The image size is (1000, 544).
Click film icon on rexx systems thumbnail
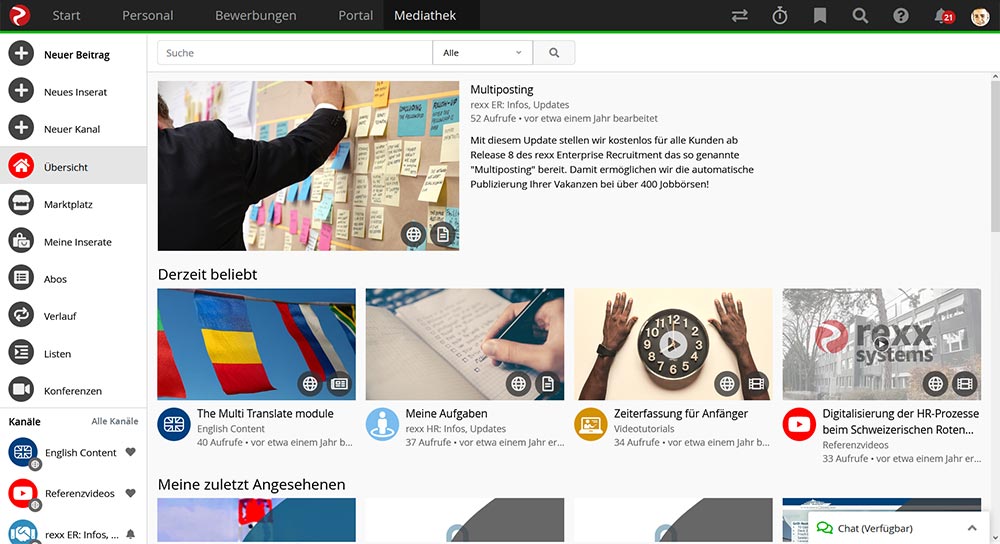[965, 384]
